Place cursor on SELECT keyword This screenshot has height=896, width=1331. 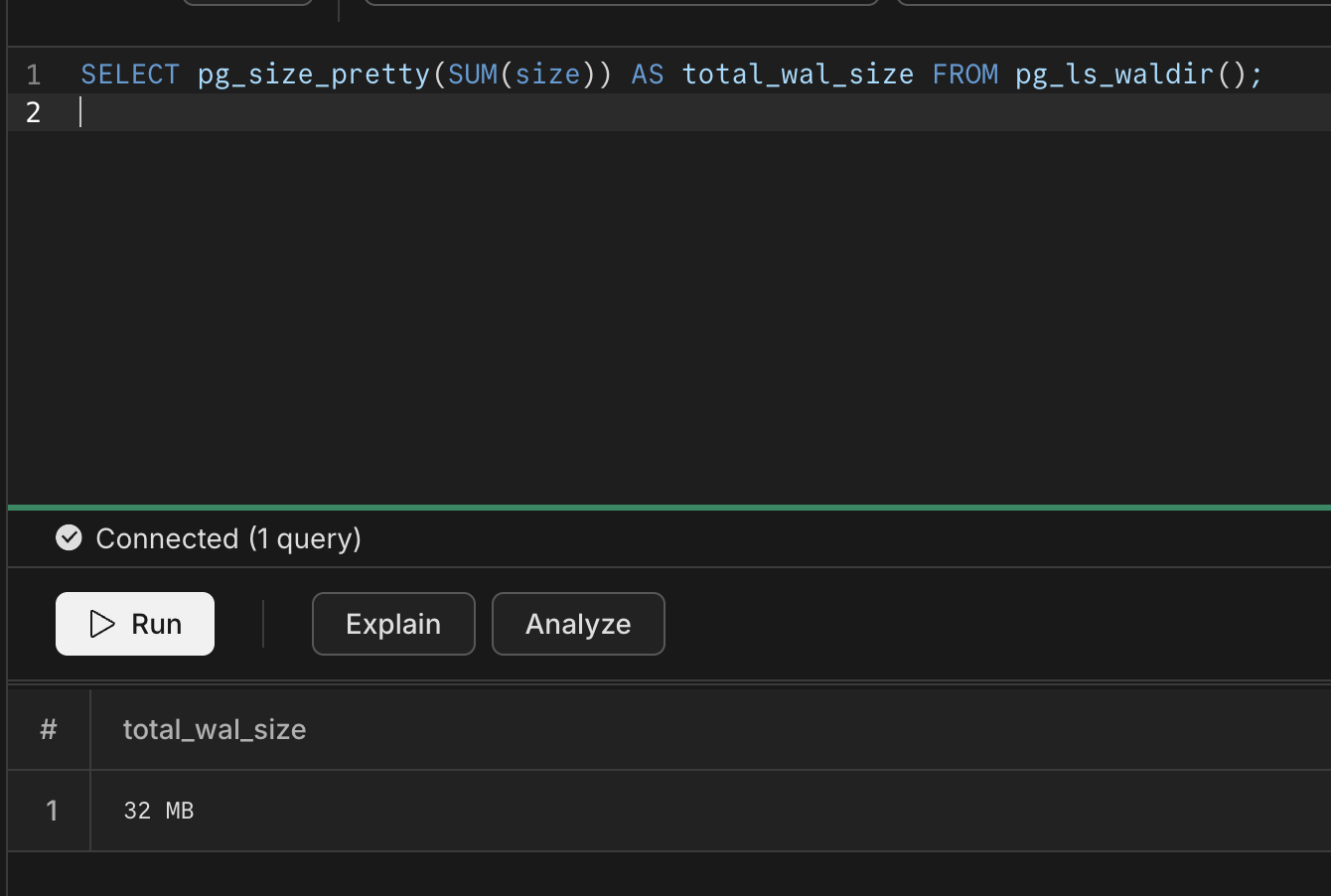[x=130, y=75]
